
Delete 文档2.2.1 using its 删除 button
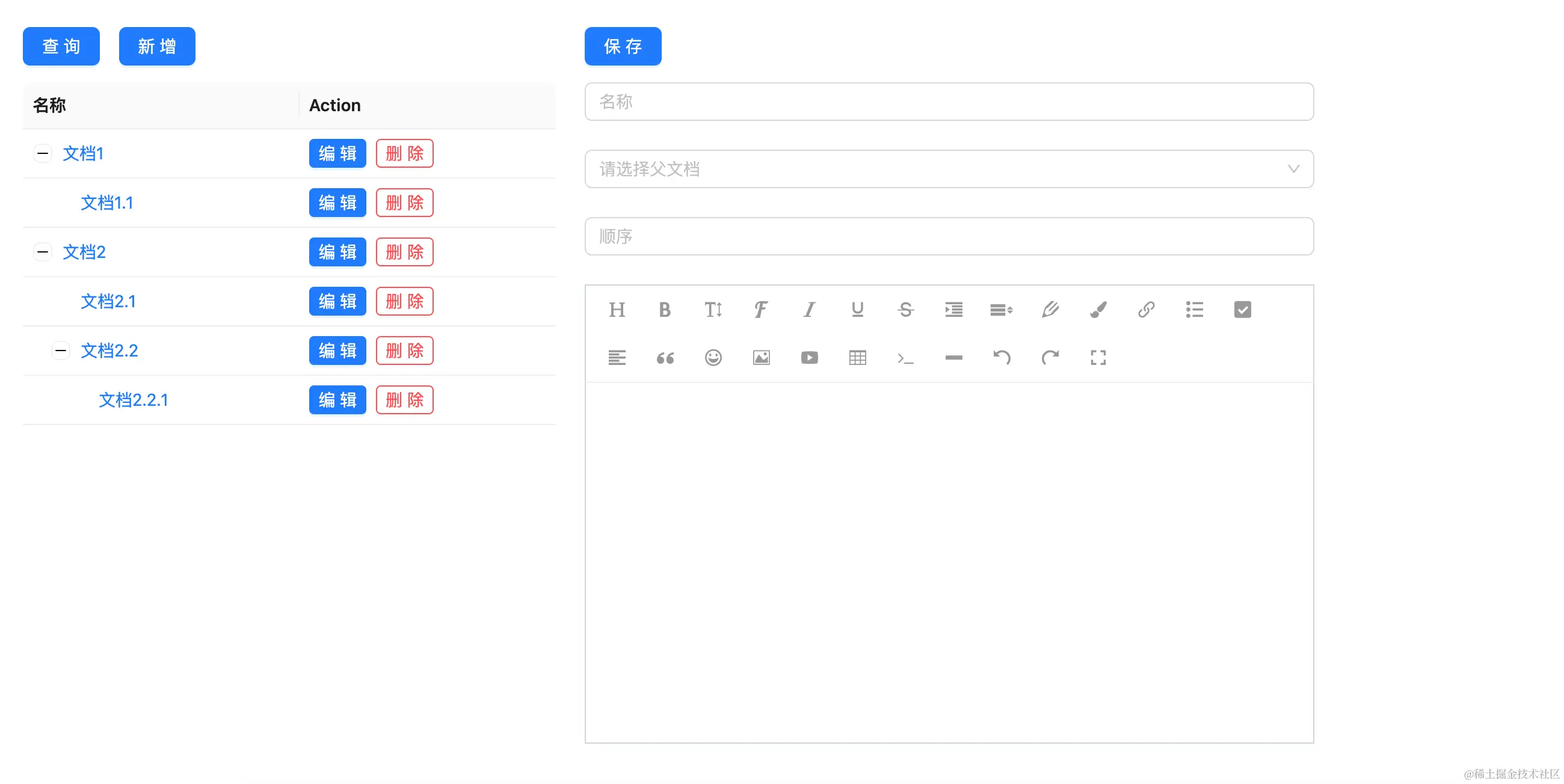[x=404, y=400]
